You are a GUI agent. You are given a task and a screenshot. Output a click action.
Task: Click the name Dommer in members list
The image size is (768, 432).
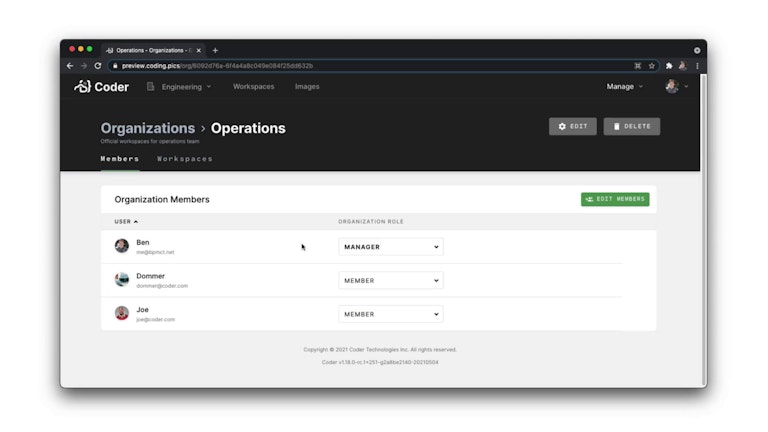coord(150,276)
